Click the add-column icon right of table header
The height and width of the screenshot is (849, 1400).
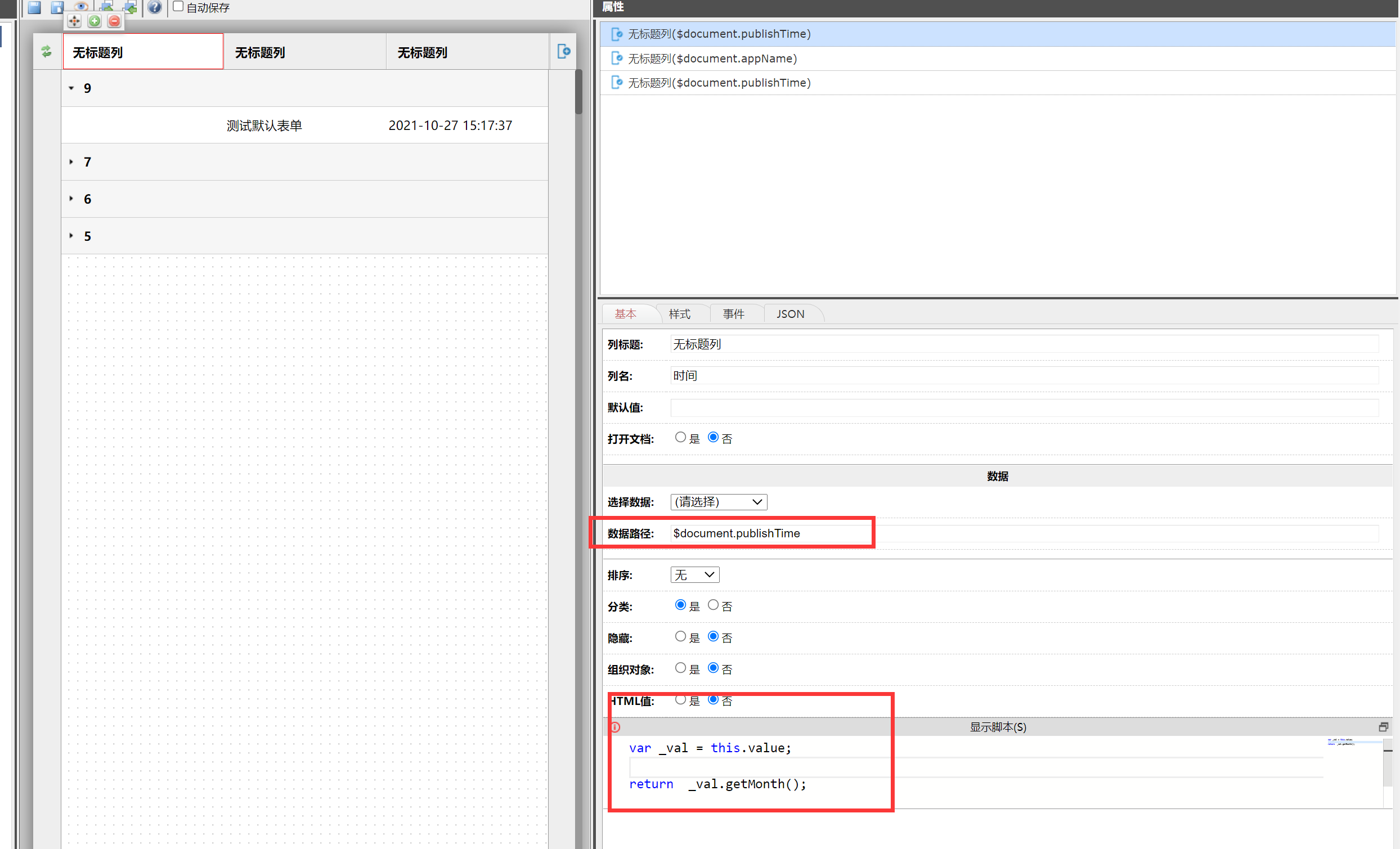[563, 51]
